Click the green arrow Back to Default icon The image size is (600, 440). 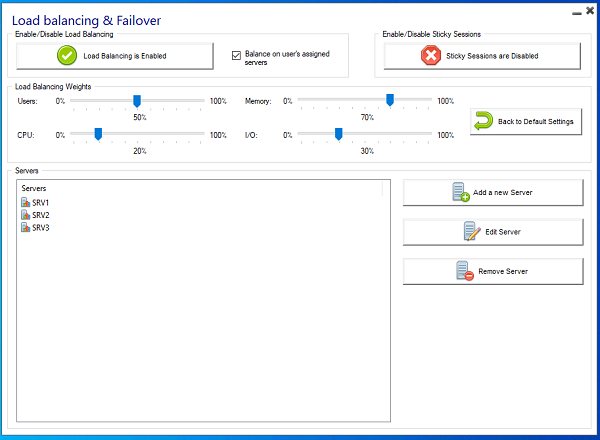[484, 121]
